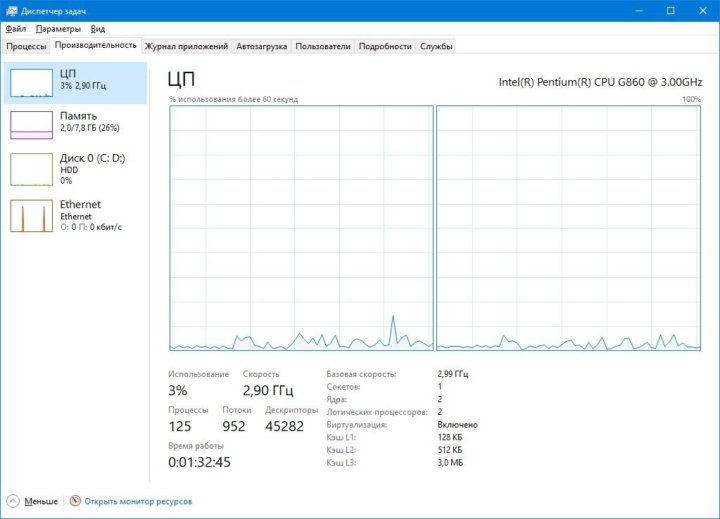
Task: Open the Вид menu
Action: coord(98,29)
